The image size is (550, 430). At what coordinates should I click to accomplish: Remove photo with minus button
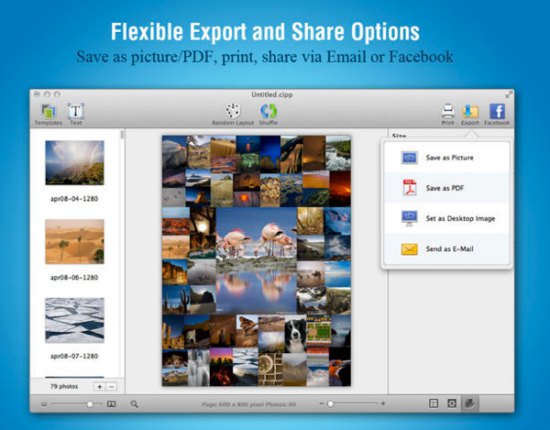pos(111,387)
